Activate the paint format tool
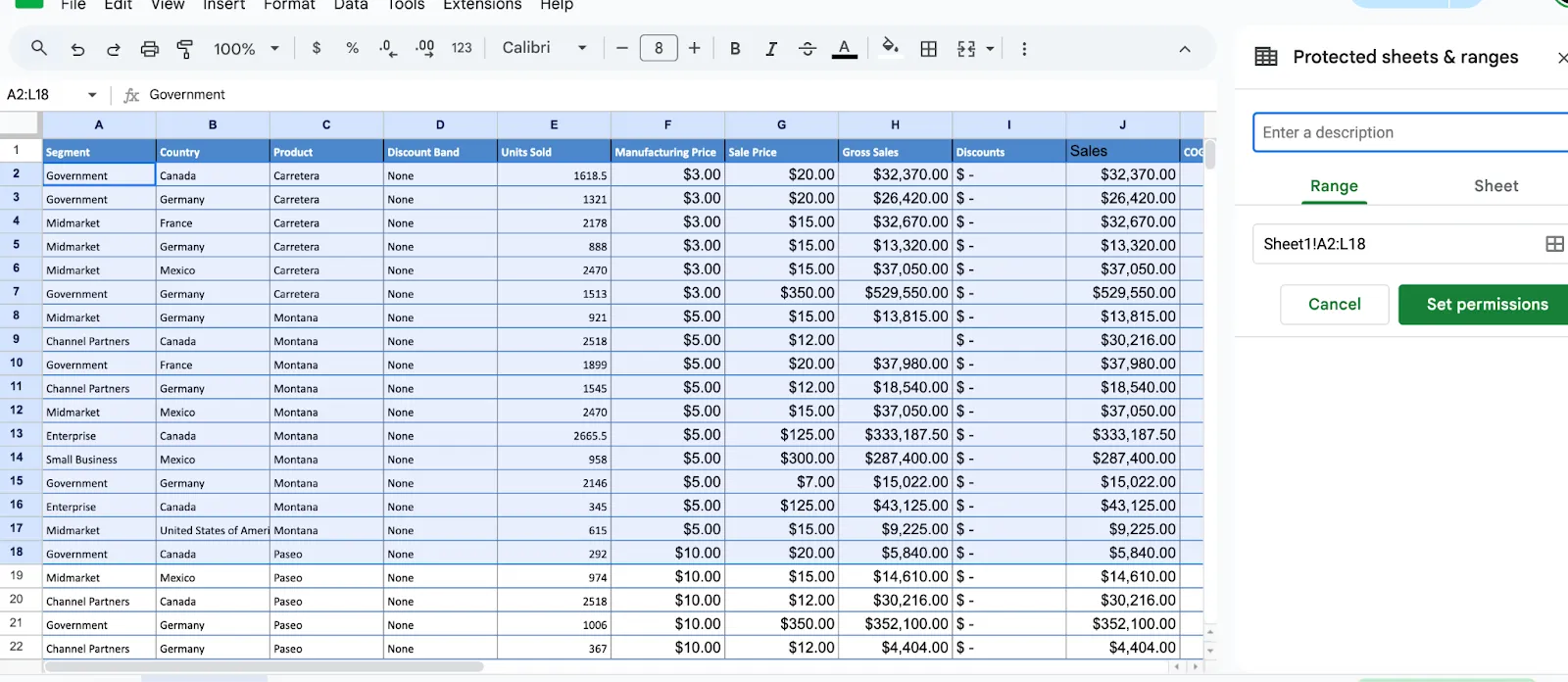1568x682 pixels. [x=184, y=48]
